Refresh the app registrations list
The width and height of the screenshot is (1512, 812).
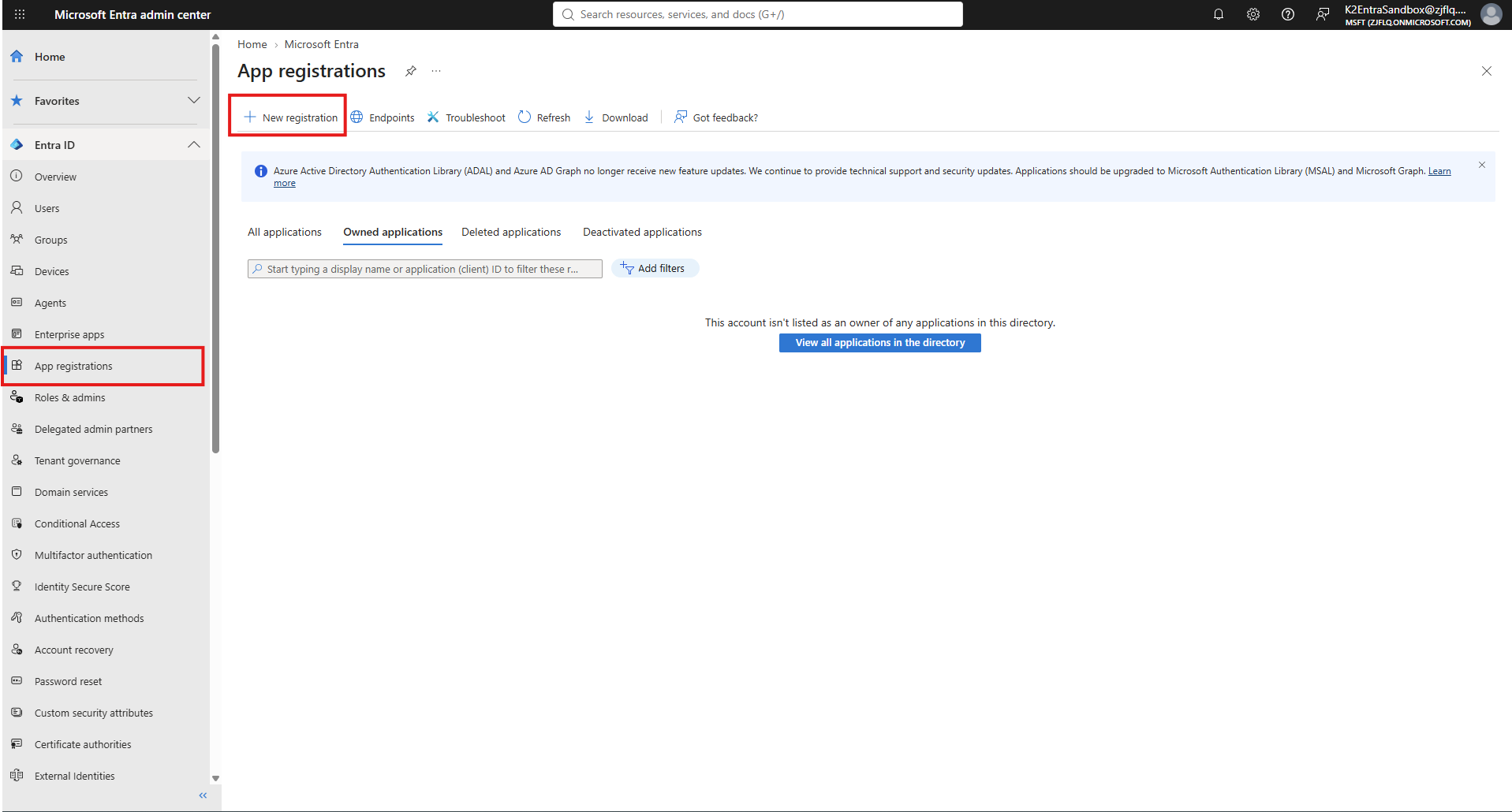(544, 117)
